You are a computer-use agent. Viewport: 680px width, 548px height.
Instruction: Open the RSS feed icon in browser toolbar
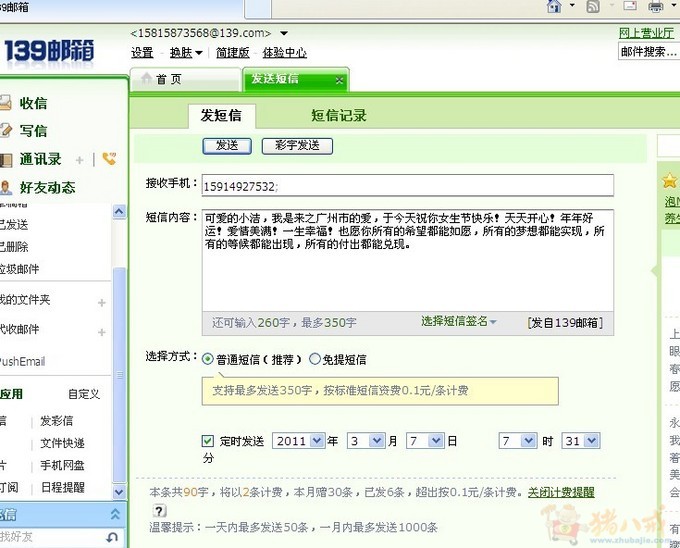[593, 6]
